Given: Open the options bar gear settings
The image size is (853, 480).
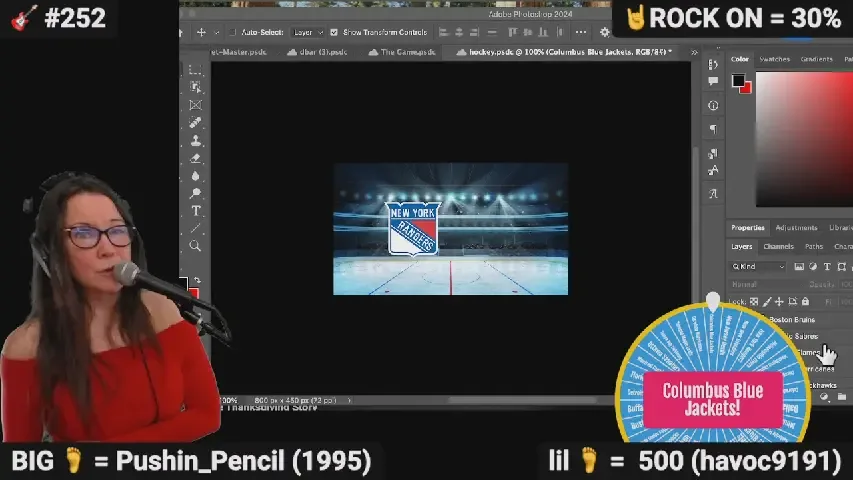Looking at the screenshot, I should coord(604,32).
